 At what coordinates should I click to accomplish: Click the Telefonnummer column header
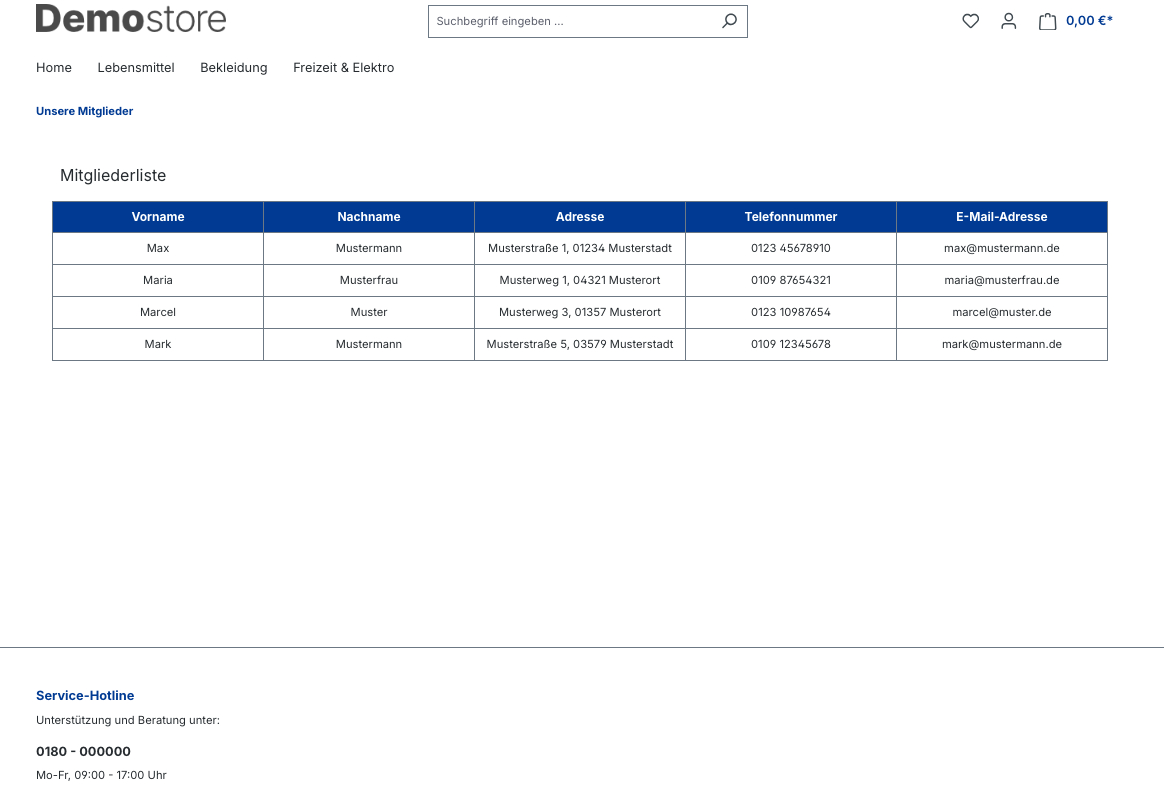point(790,217)
